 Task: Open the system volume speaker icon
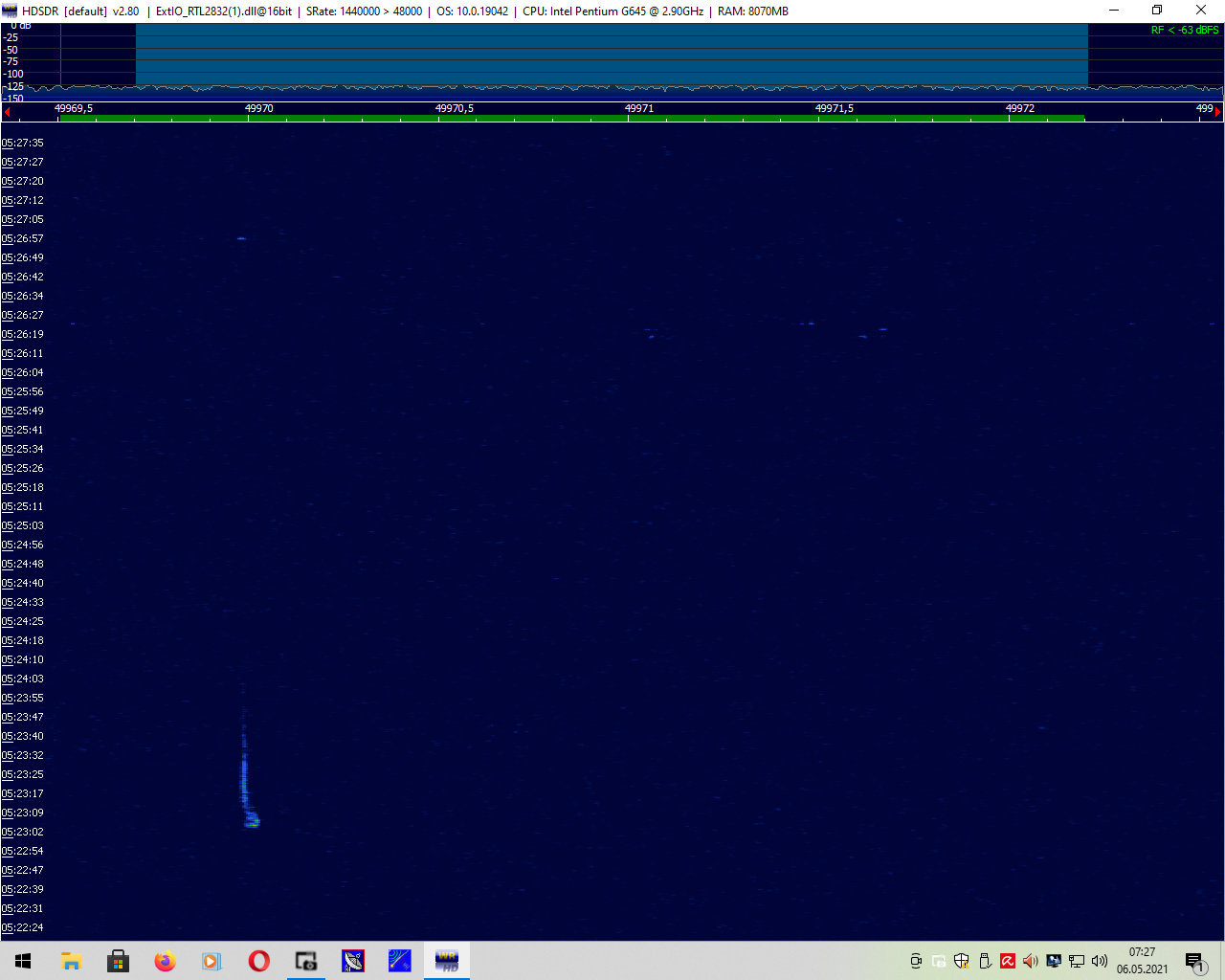[1100, 961]
